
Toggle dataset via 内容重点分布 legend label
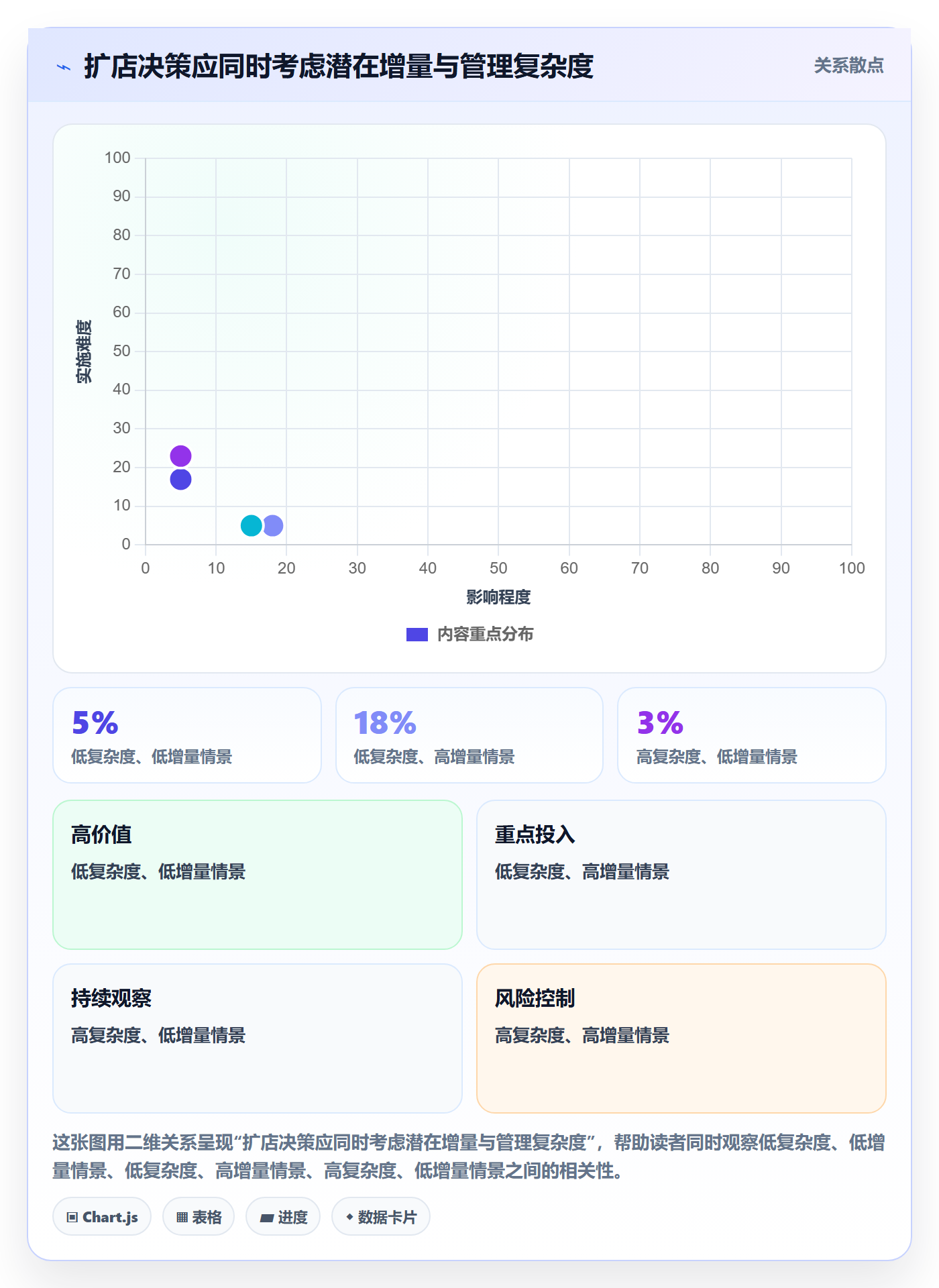(485, 635)
